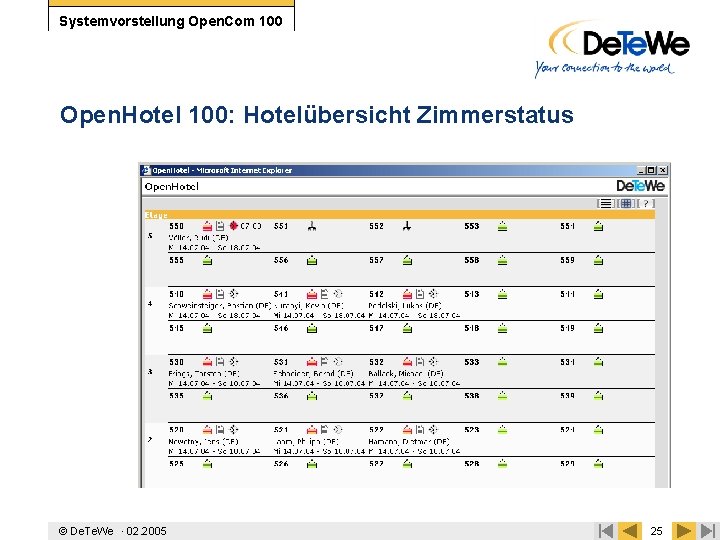The height and width of the screenshot is (540, 720).
Task: Click guest name Podolski, Lukas (DE)
Action: click(x=405, y=305)
